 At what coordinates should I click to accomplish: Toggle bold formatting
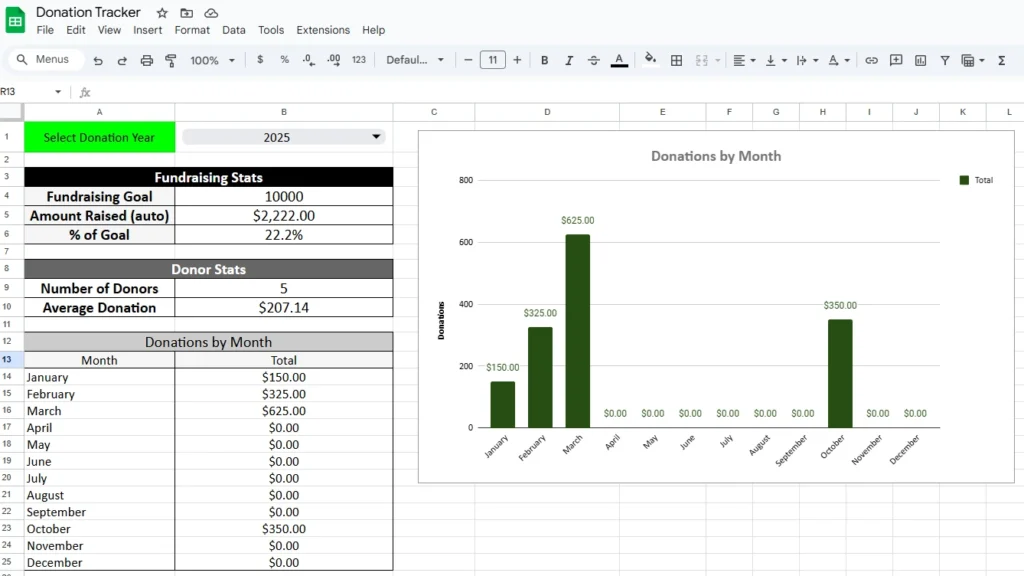pos(543,60)
